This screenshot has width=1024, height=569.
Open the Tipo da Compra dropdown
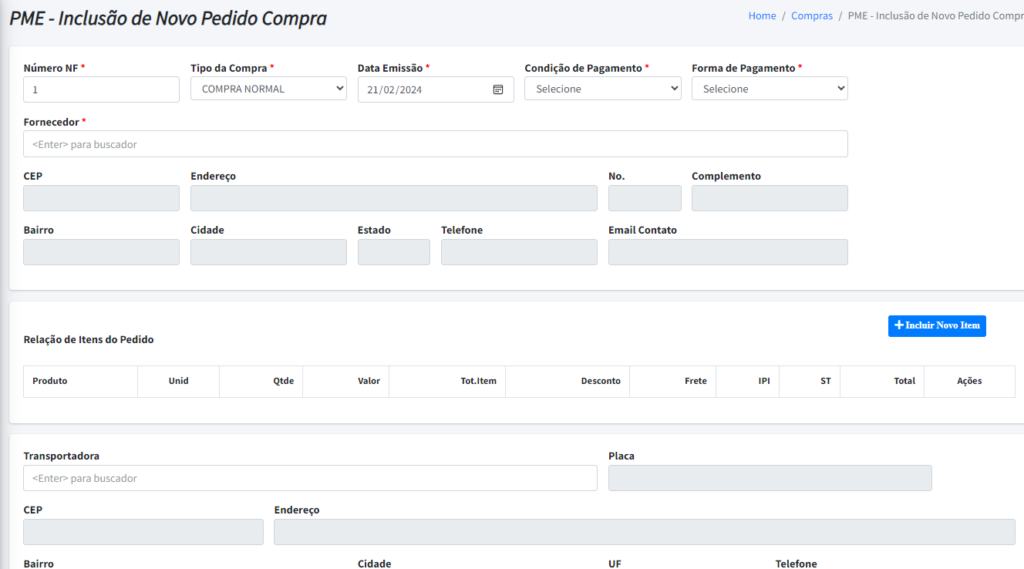[x=268, y=89]
